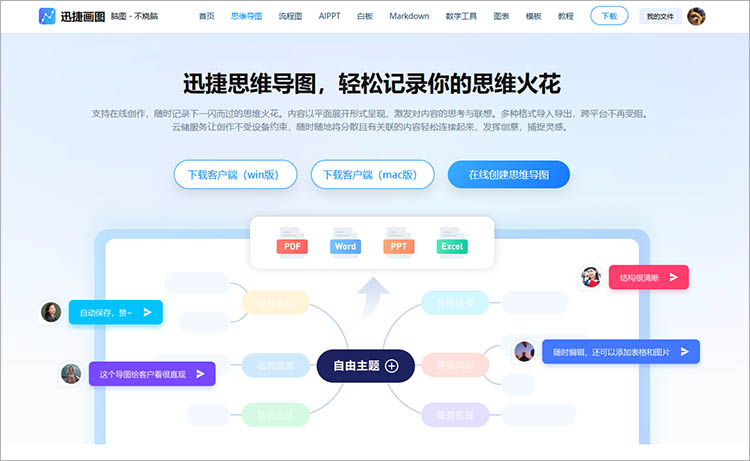Open 教程 navigation item
Viewport: 750px width, 461px height.
pyautogui.click(x=566, y=16)
